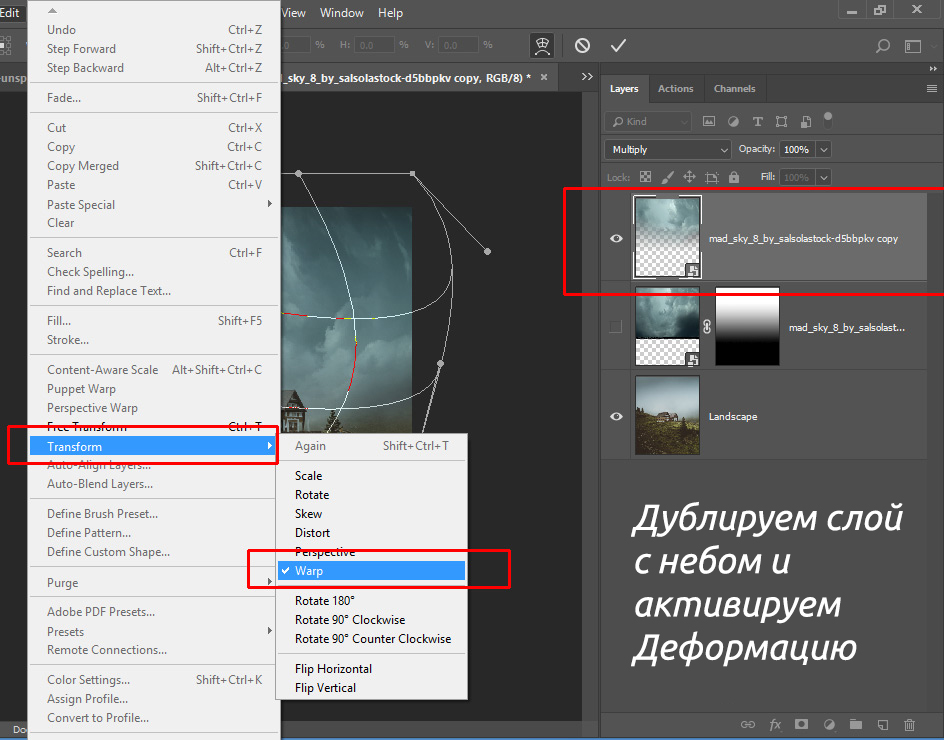Open the Layers panel menu
The image size is (944, 740).
[x=931, y=89]
